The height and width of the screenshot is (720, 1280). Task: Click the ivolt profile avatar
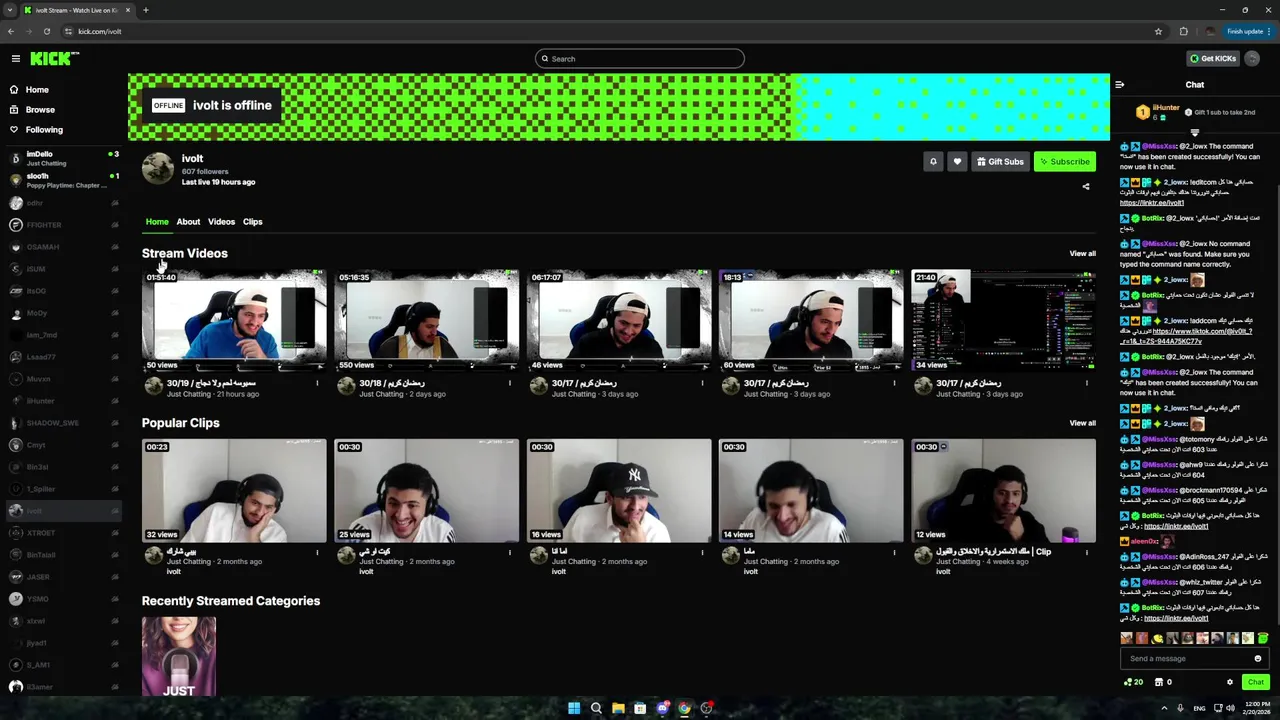point(158,169)
